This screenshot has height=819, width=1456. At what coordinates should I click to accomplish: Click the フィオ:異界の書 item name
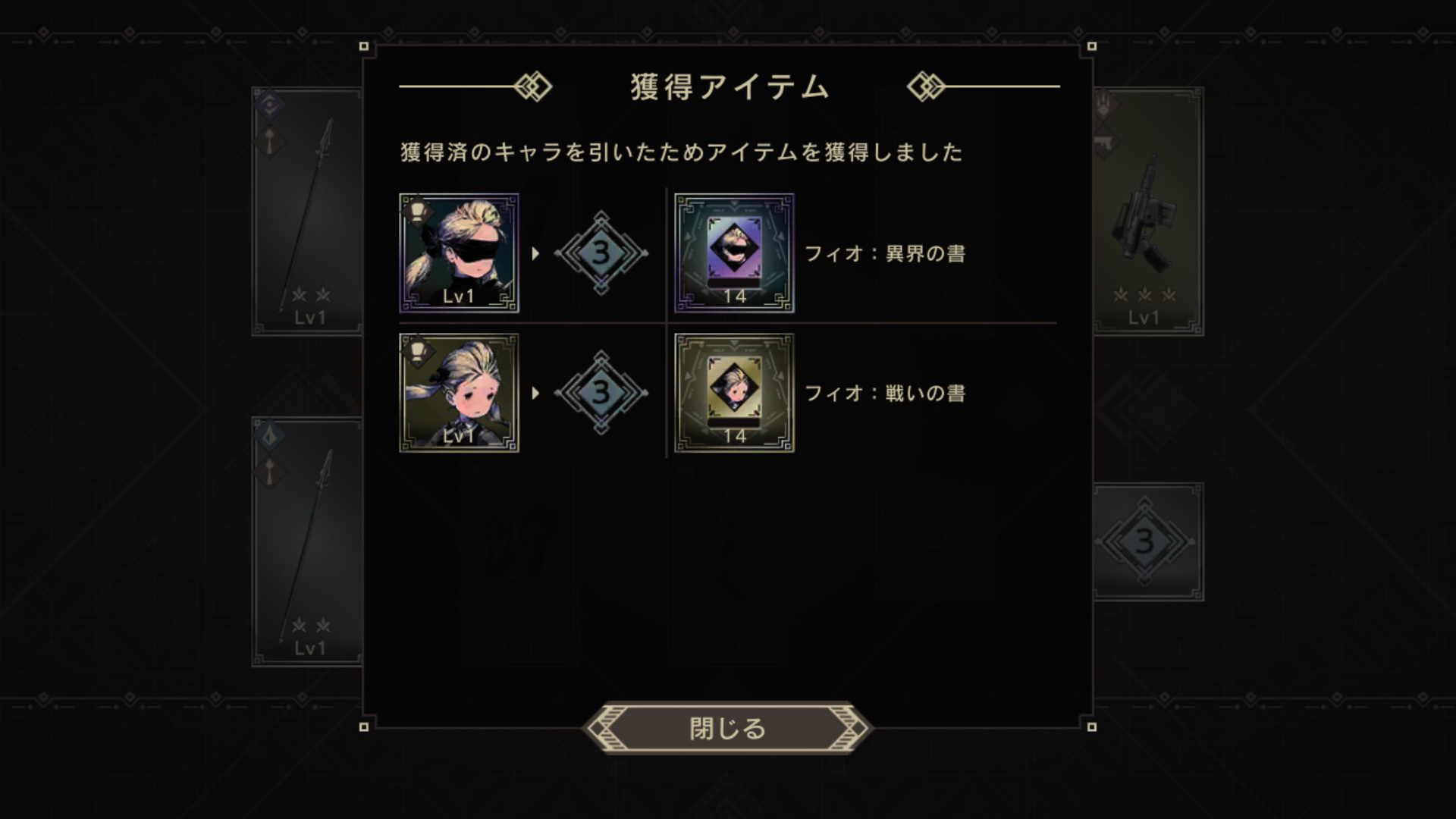tap(884, 253)
